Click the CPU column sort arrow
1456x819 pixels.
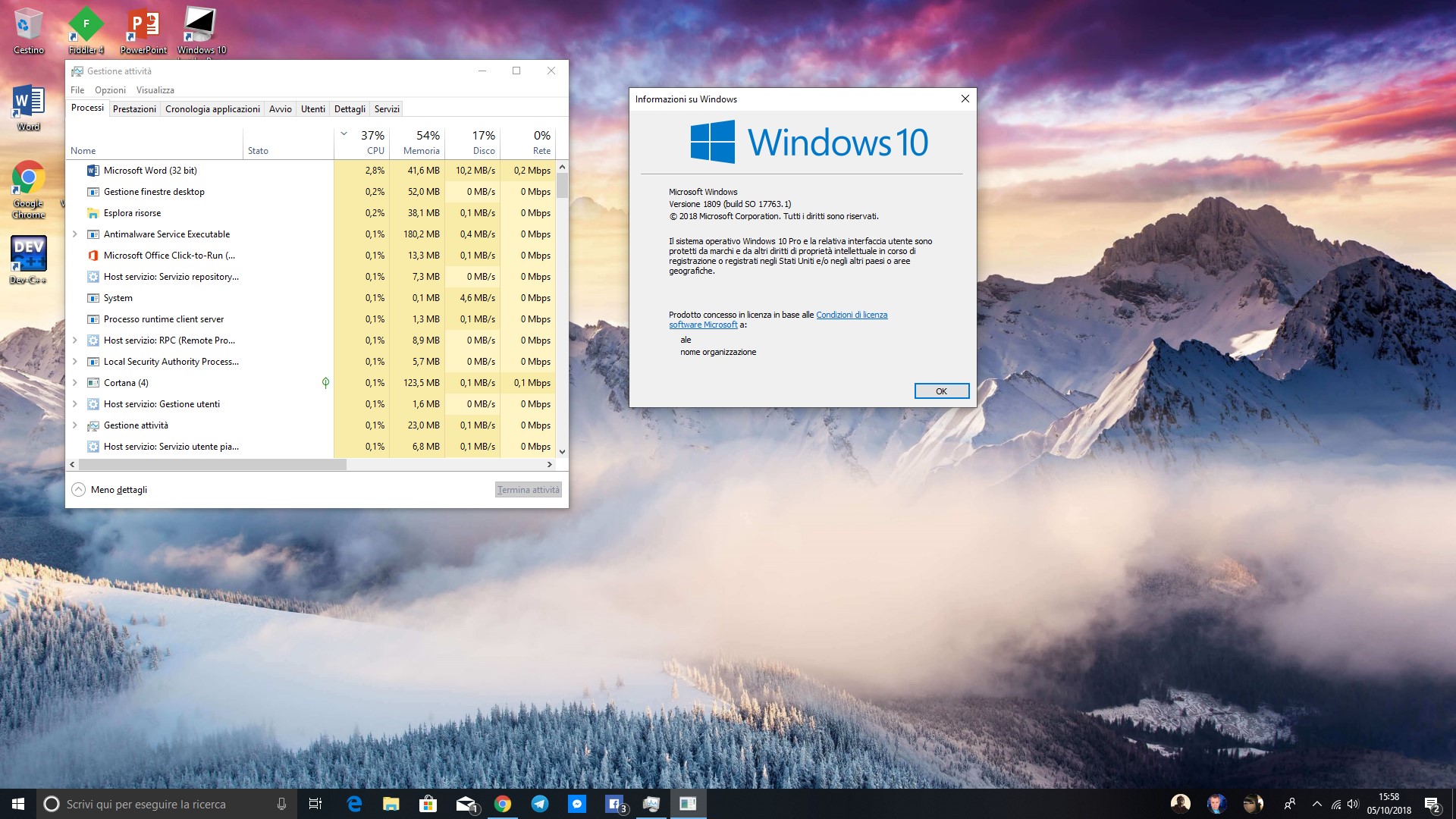(344, 134)
